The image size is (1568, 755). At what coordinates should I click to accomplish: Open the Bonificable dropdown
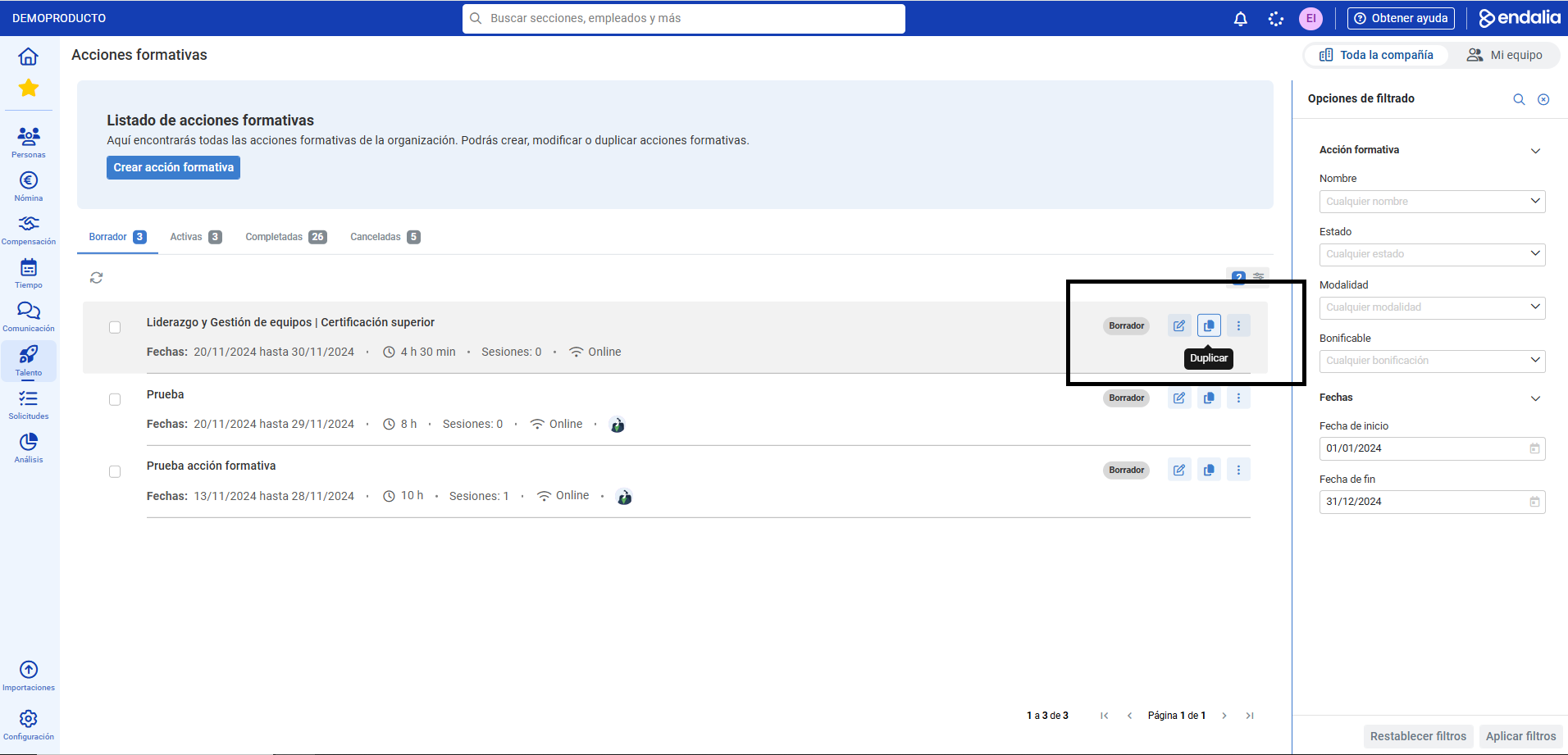coord(1432,361)
